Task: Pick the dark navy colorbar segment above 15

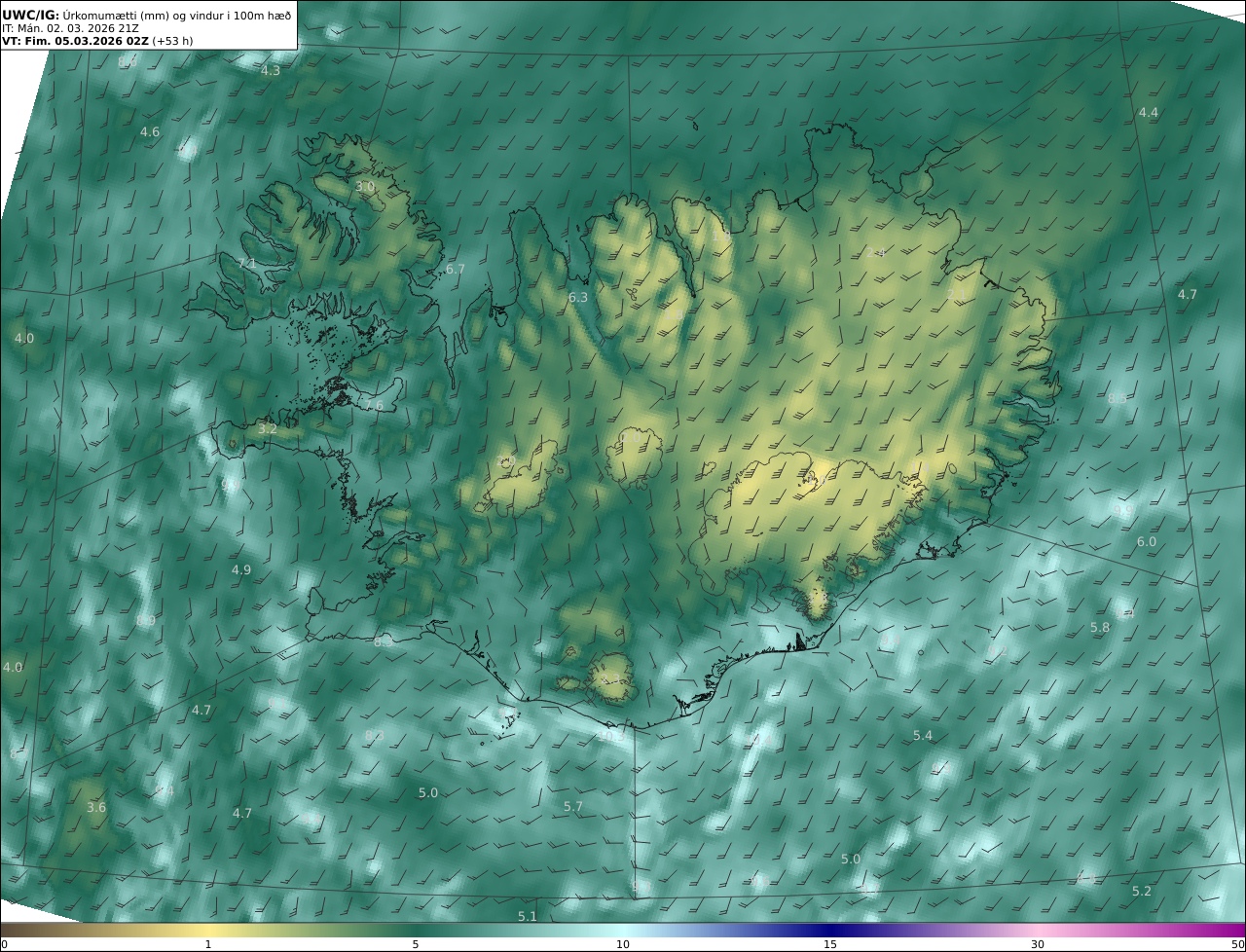Action: pyautogui.click(x=830, y=930)
